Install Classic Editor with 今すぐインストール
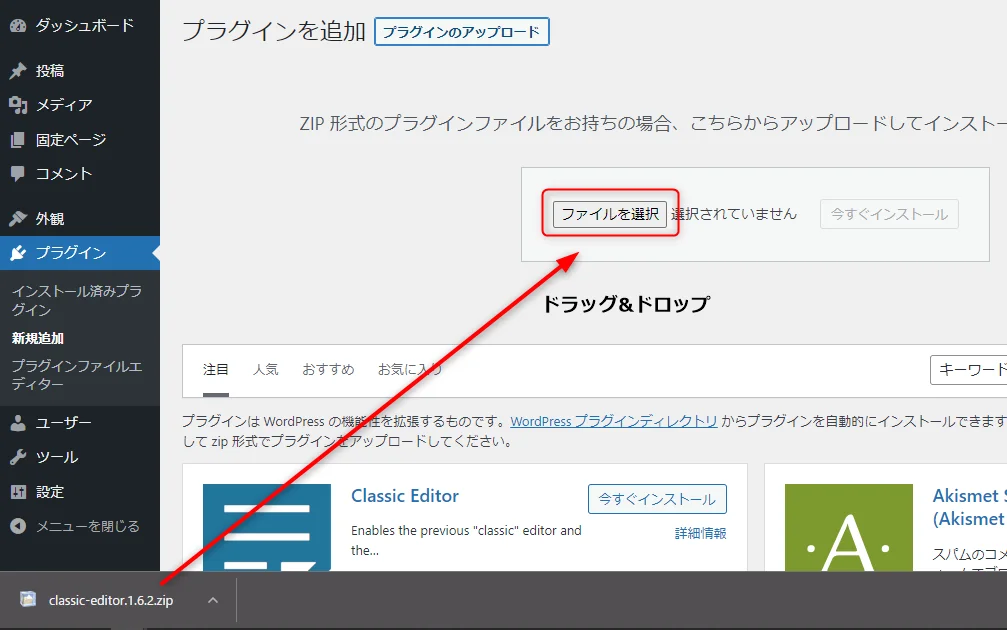Image resolution: width=1007 pixels, height=630 pixels. 658,499
